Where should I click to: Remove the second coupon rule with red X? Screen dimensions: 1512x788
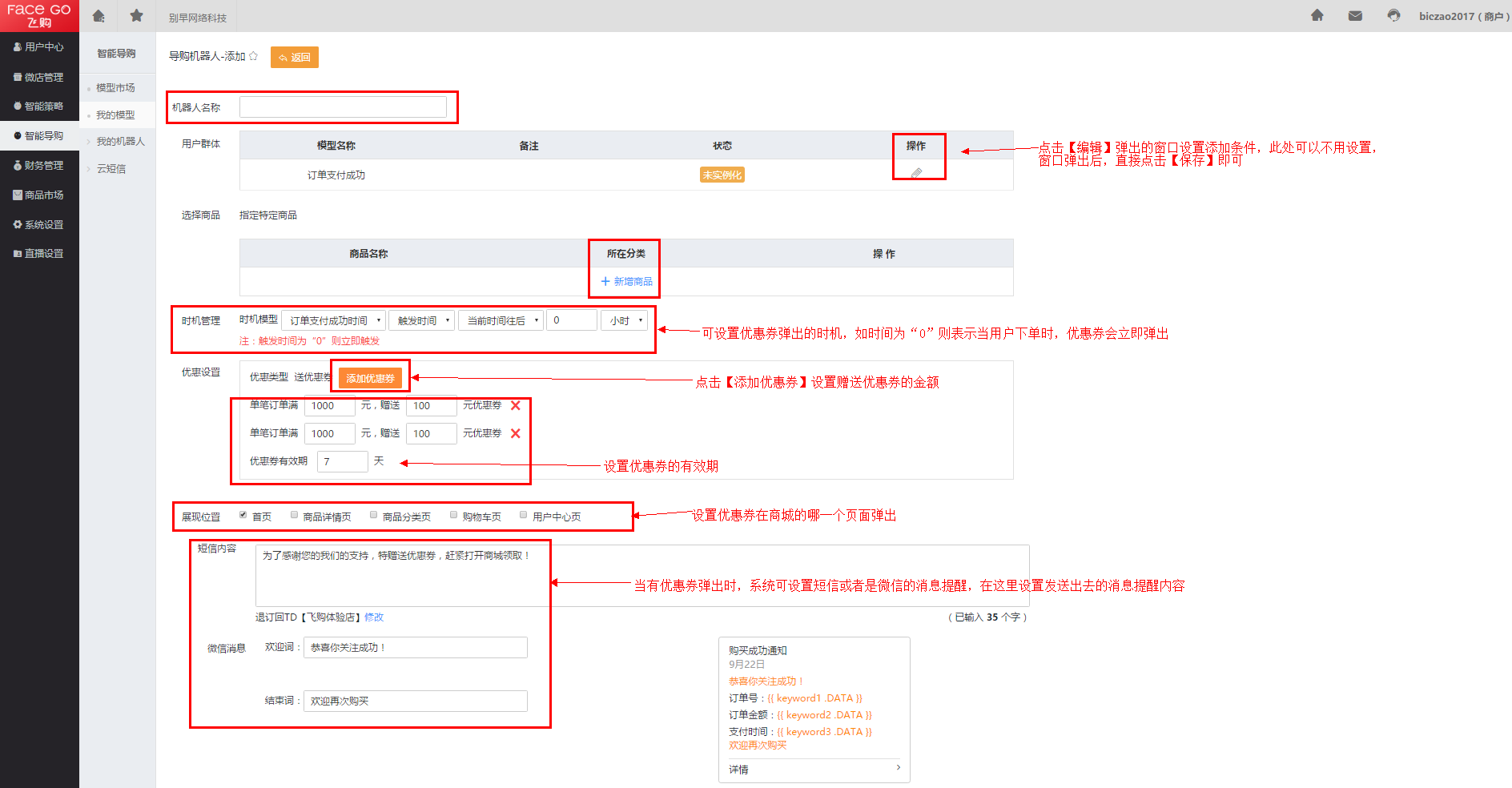(x=516, y=434)
